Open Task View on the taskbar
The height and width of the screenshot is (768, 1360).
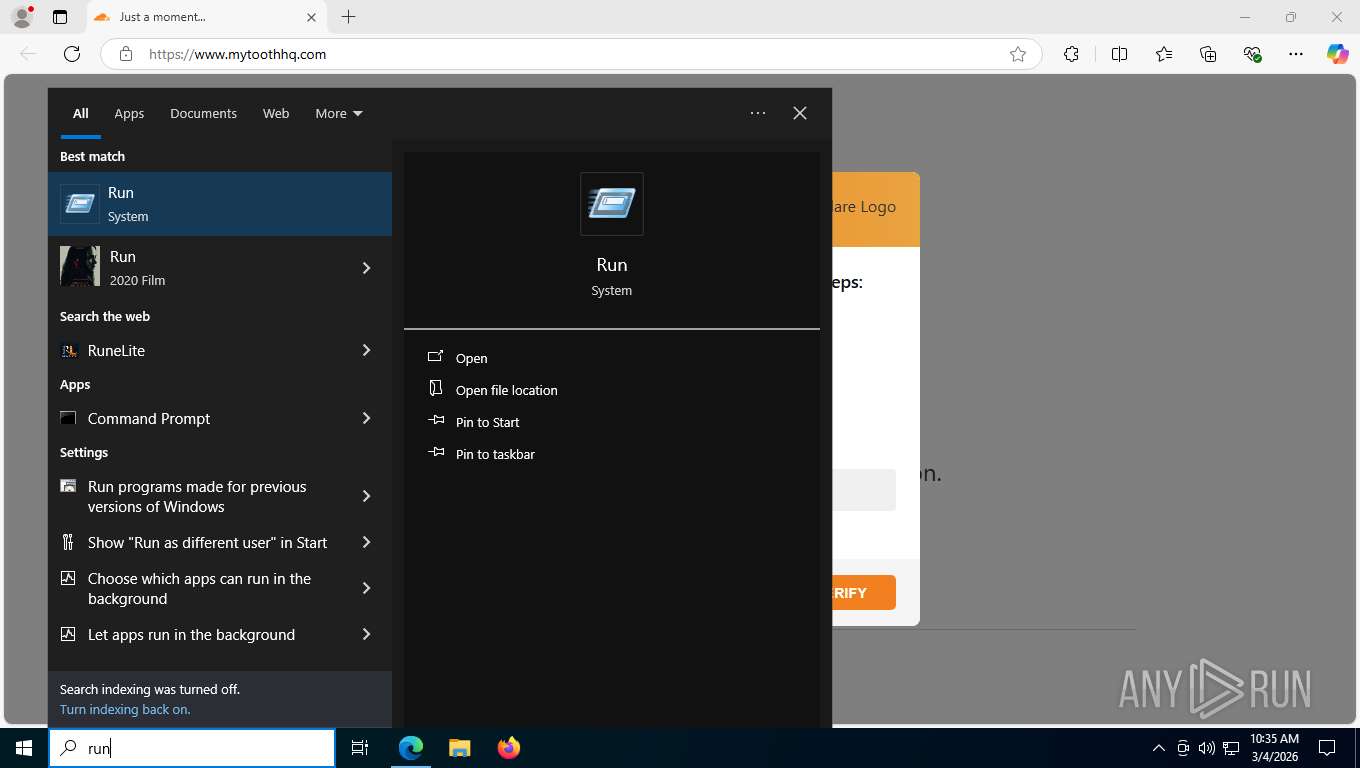coord(360,748)
